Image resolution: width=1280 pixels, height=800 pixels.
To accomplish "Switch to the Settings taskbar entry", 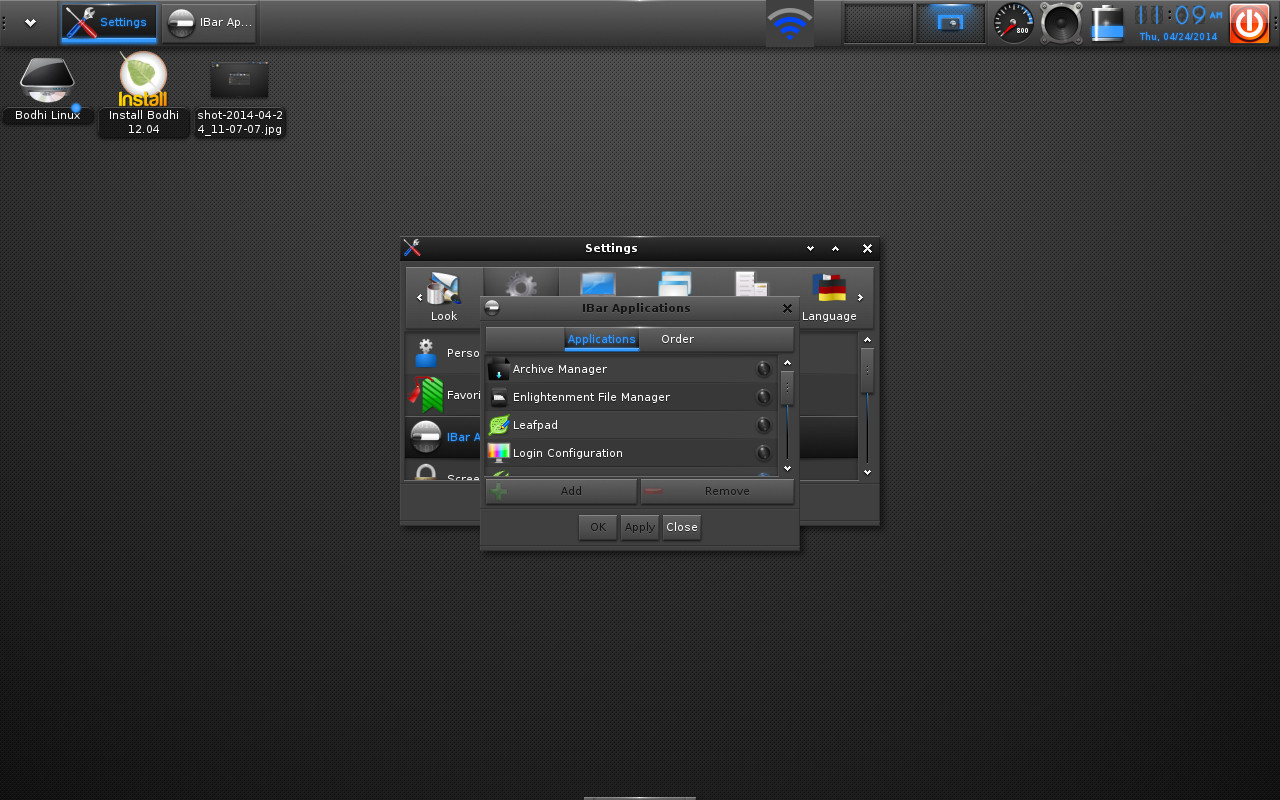I will (108, 23).
